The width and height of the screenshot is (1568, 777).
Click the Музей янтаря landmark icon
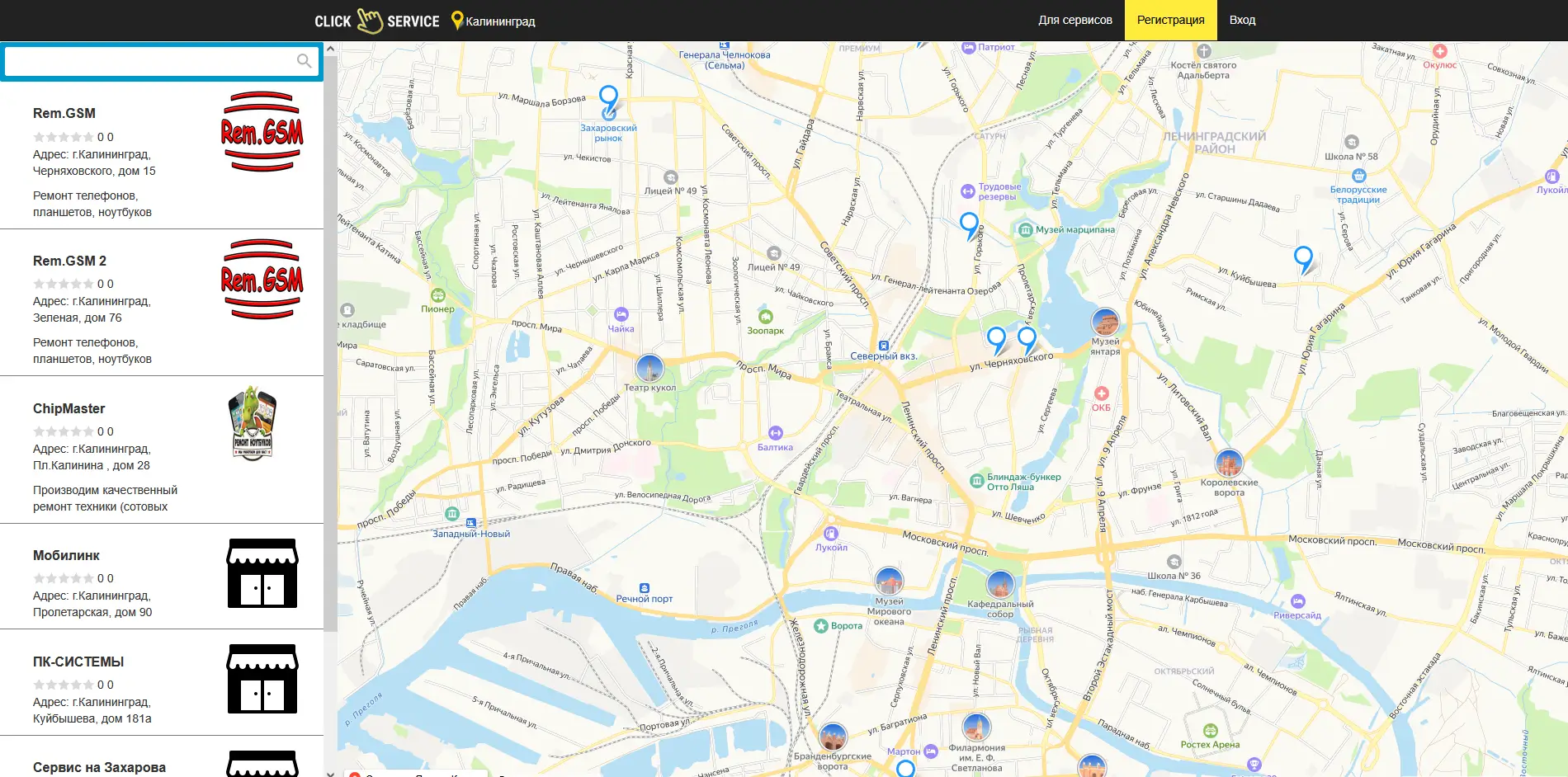coord(1105,323)
